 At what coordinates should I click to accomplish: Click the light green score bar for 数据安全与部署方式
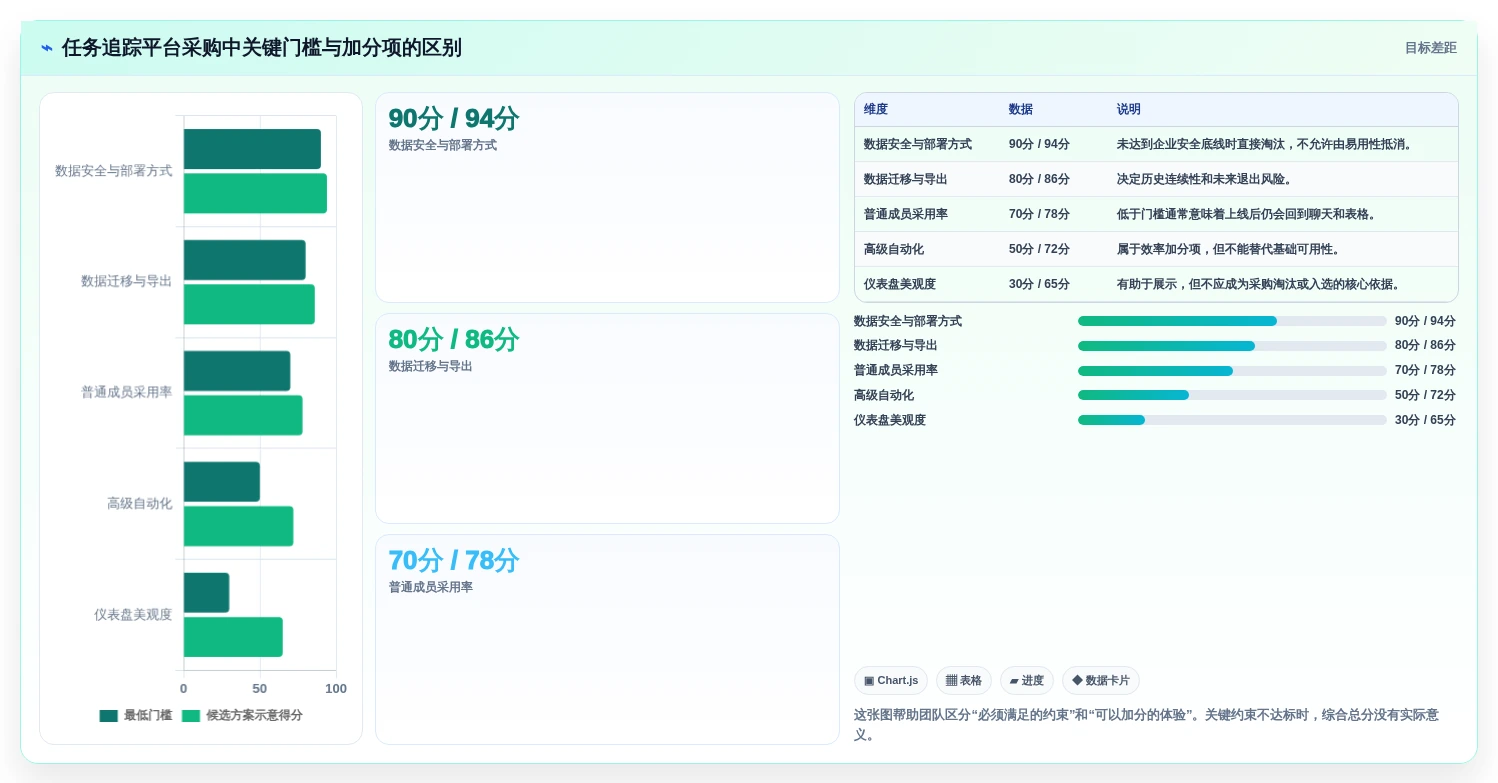[255, 193]
